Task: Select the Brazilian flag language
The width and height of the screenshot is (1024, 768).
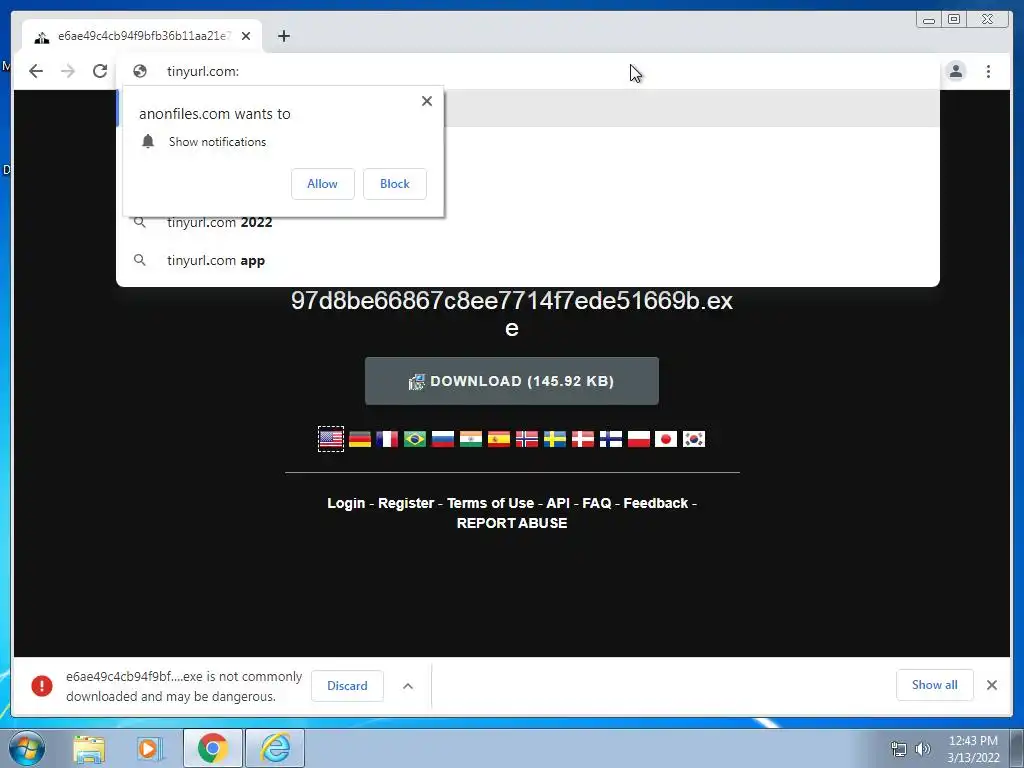Action: [x=415, y=439]
